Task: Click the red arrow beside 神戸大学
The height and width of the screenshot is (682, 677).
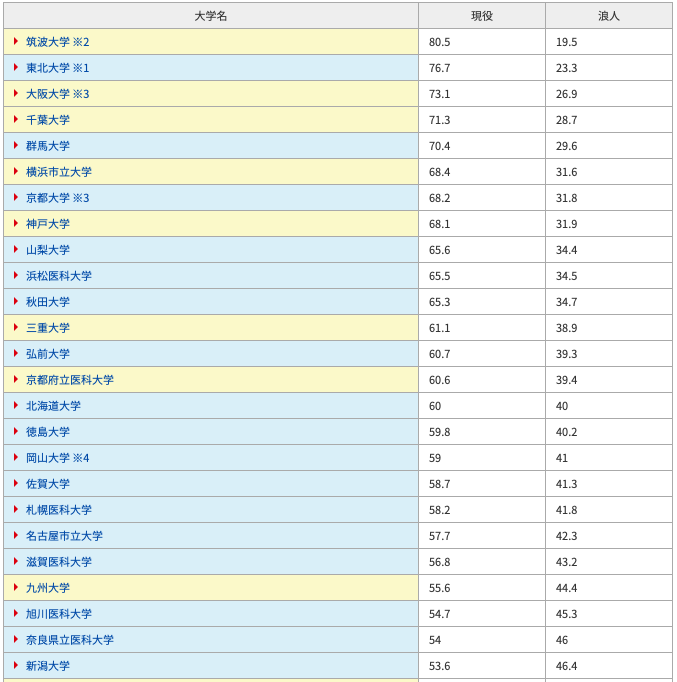Action: pos(16,224)
